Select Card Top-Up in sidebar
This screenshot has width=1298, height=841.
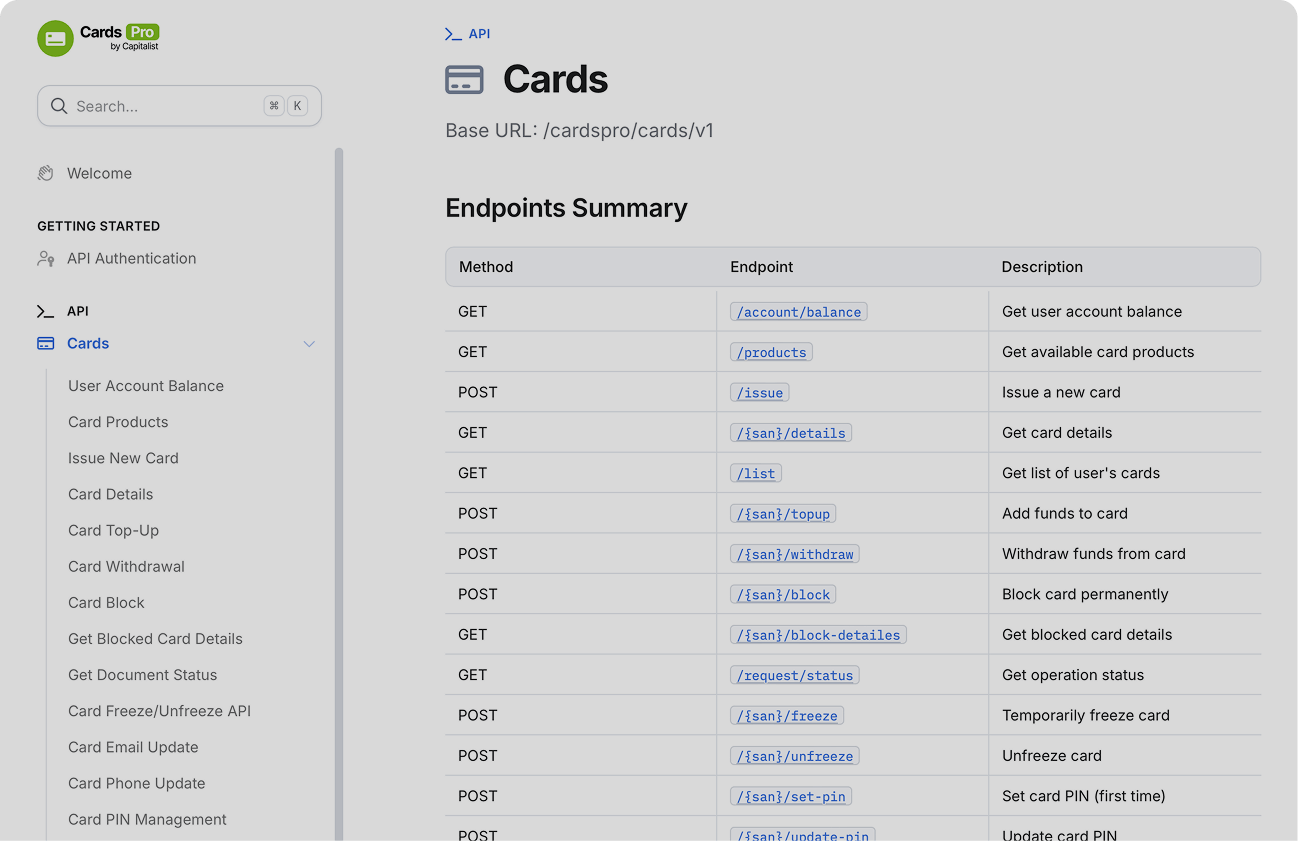click(x=113, y=530)
